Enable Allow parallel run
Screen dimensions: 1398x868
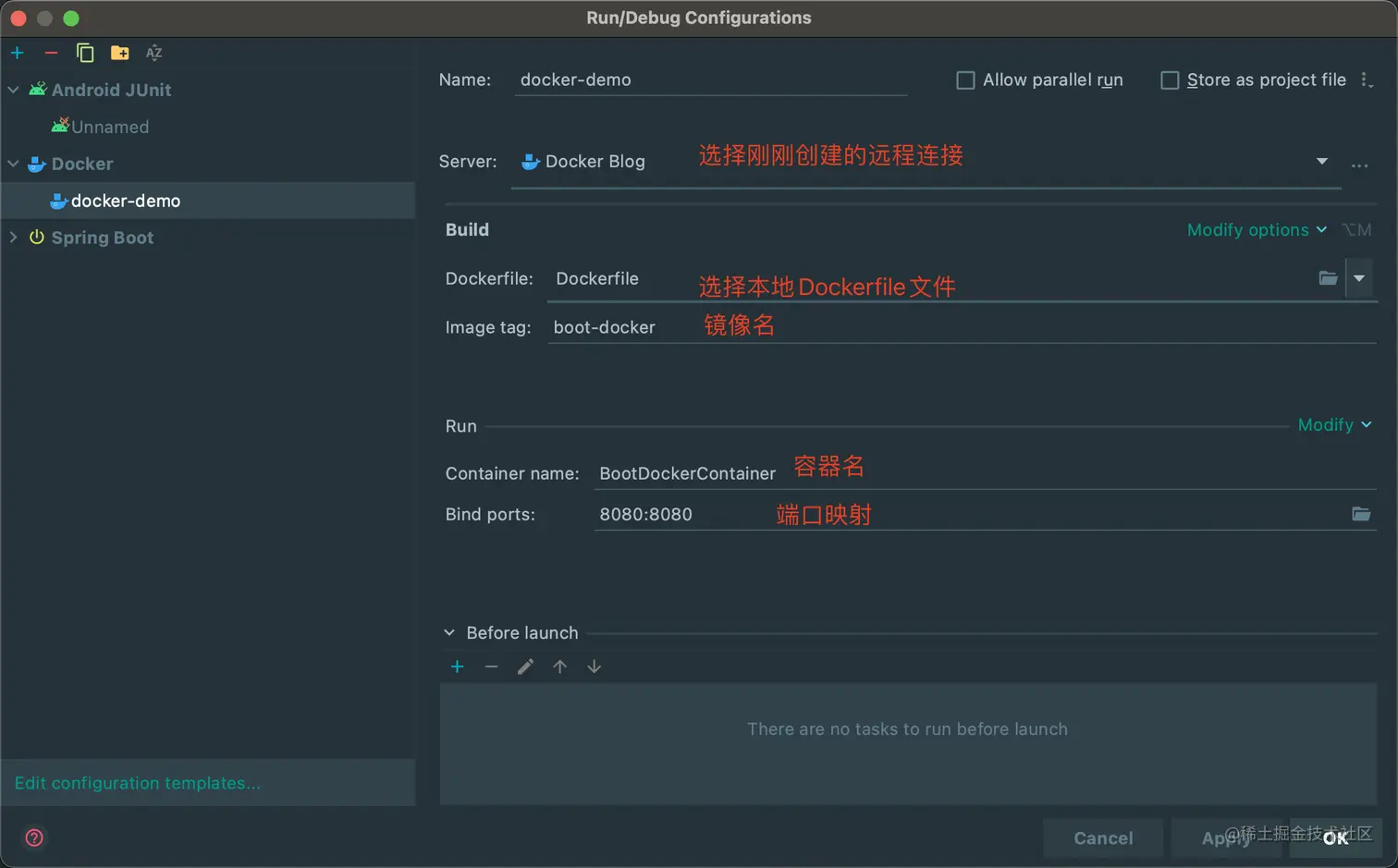tap(965, 80)
